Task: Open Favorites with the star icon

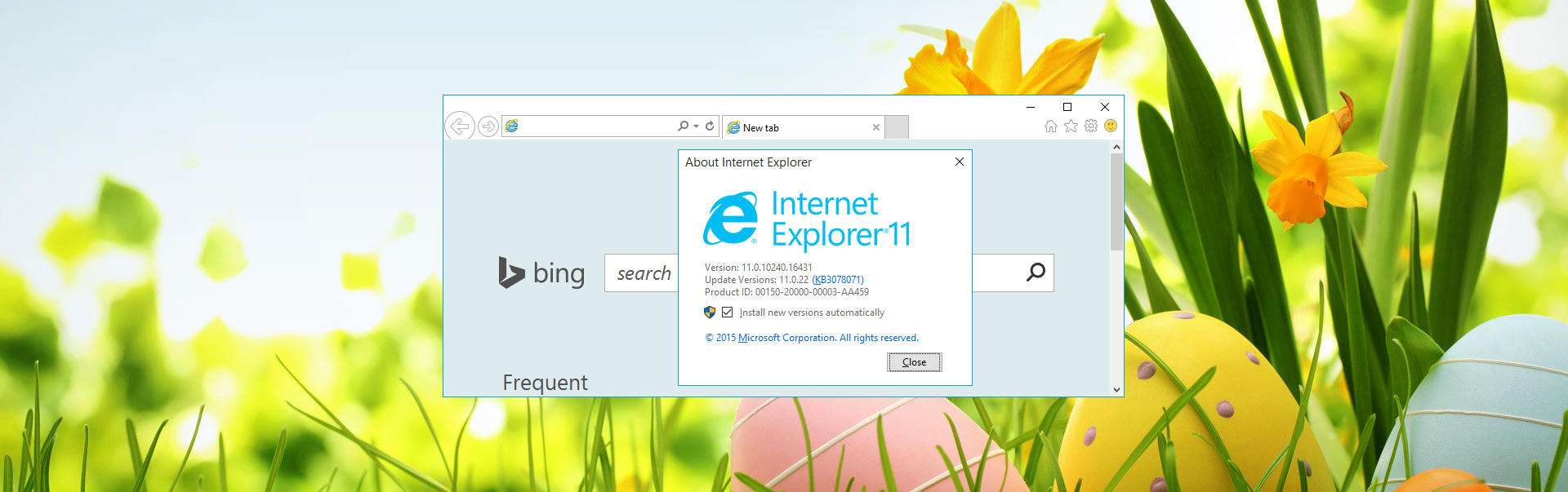Action: [1071, 126]
